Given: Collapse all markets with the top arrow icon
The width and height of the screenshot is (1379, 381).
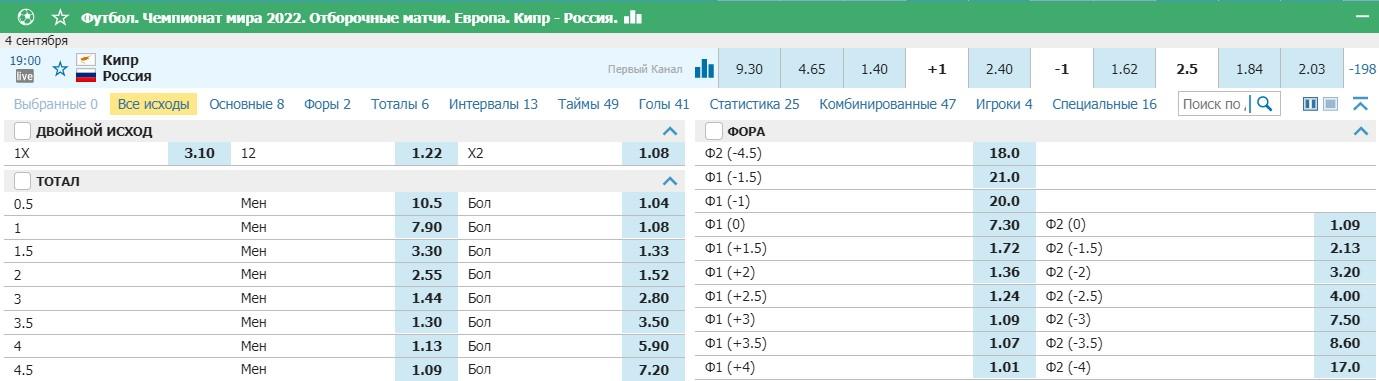Looking at the screenshot, I should pyautogui.click(x=1359, y=104).
